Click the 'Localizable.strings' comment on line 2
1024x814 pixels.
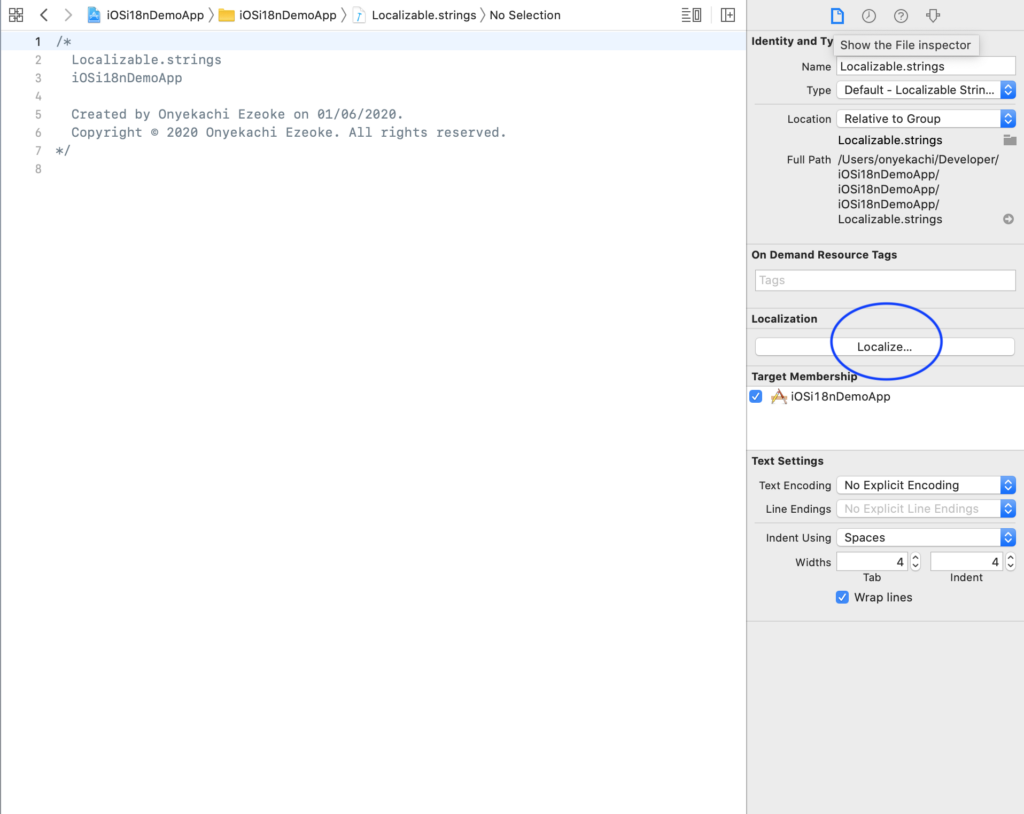tap(146, 60)
